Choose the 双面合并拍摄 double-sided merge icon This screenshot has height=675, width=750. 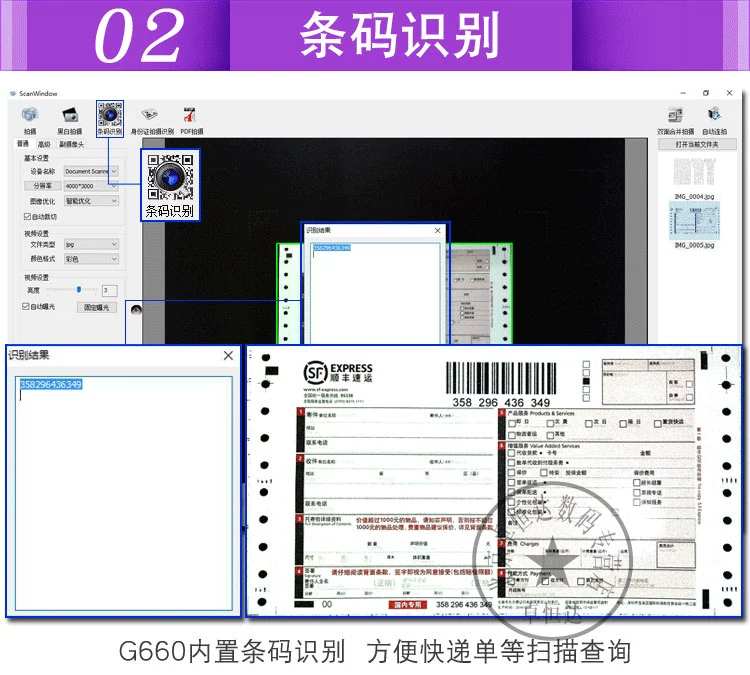coord(675,115)
